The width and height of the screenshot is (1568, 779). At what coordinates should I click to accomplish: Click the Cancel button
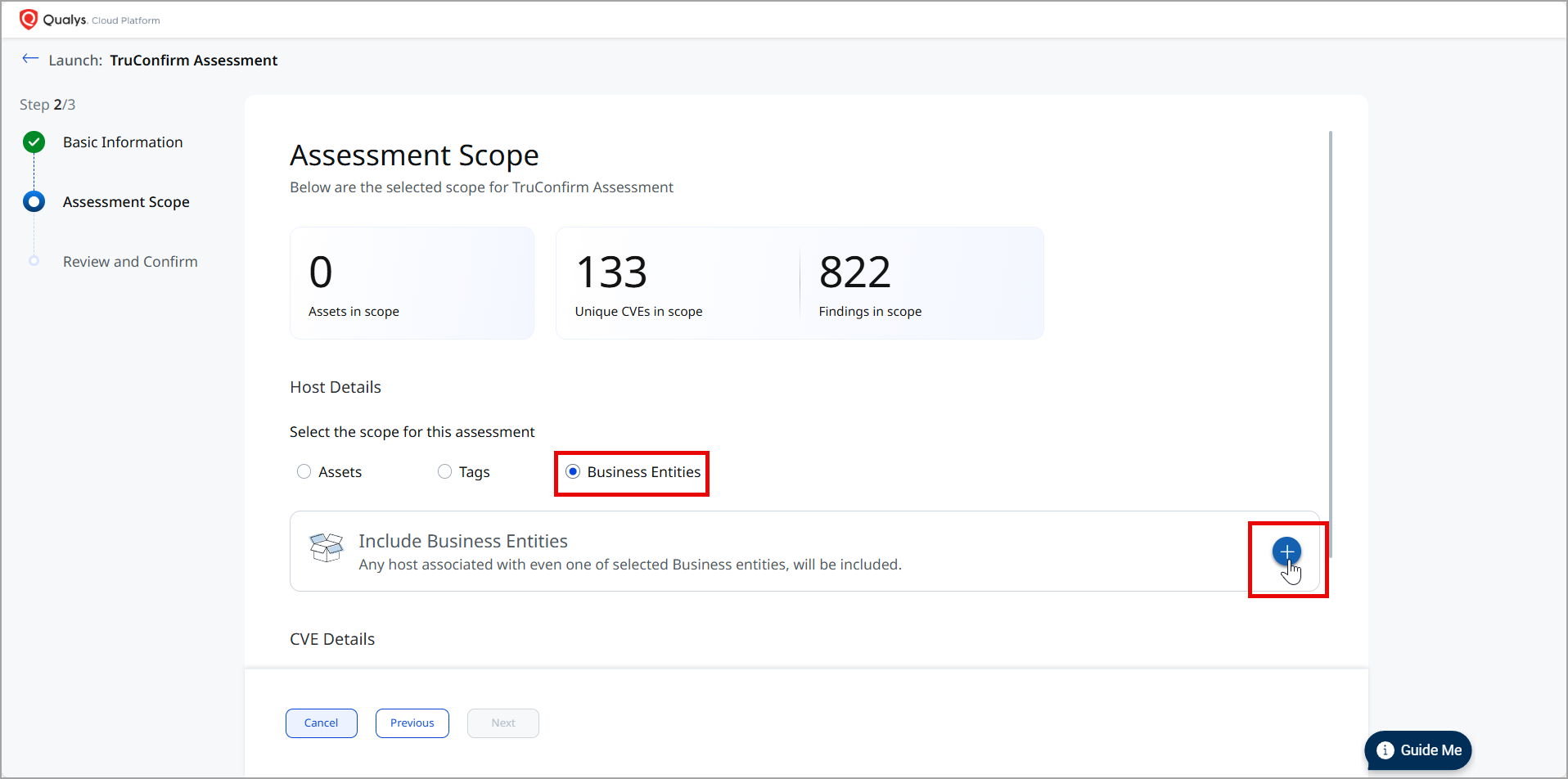321,723
